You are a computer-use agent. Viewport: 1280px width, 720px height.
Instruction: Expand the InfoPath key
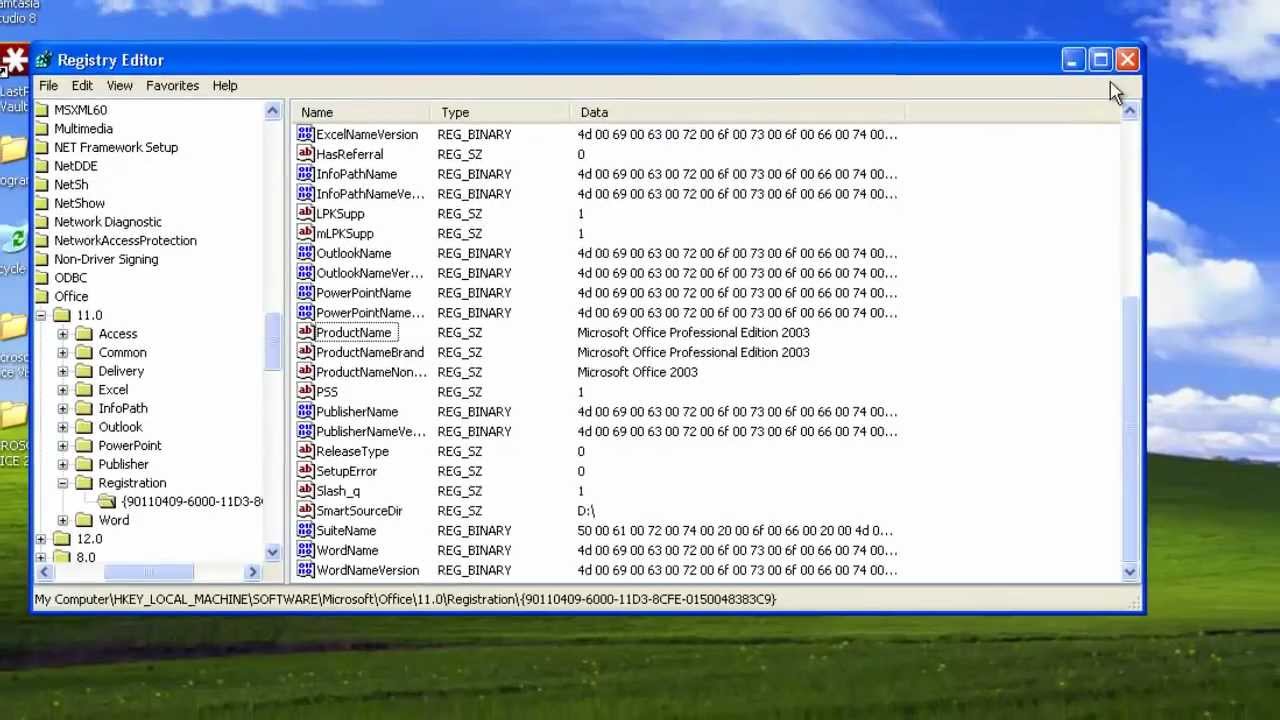coord(63,408)
